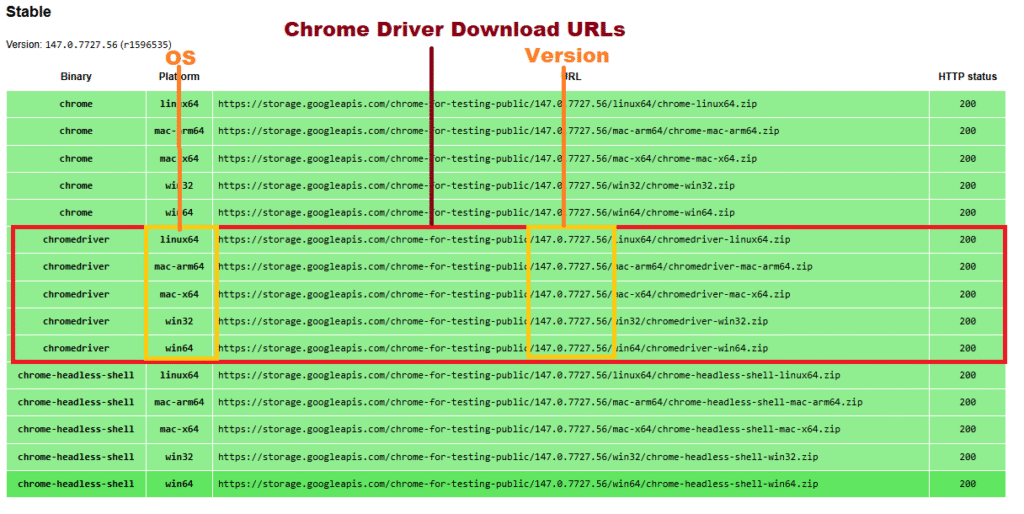Select the Stable heading

pyautogui.click(x=29, y=12)
